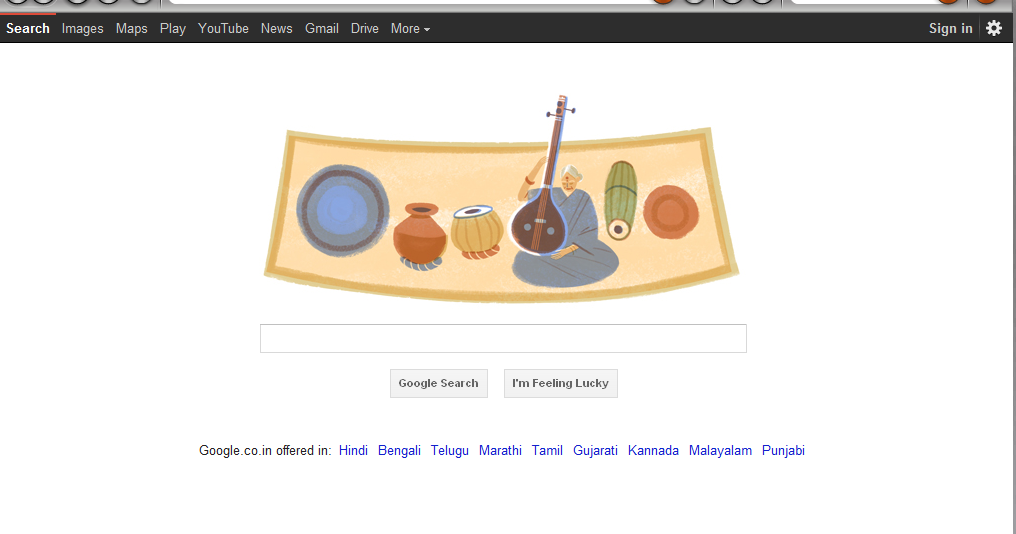
Task: Switch Google language to Hindi
Action: (x=353, y=450)
